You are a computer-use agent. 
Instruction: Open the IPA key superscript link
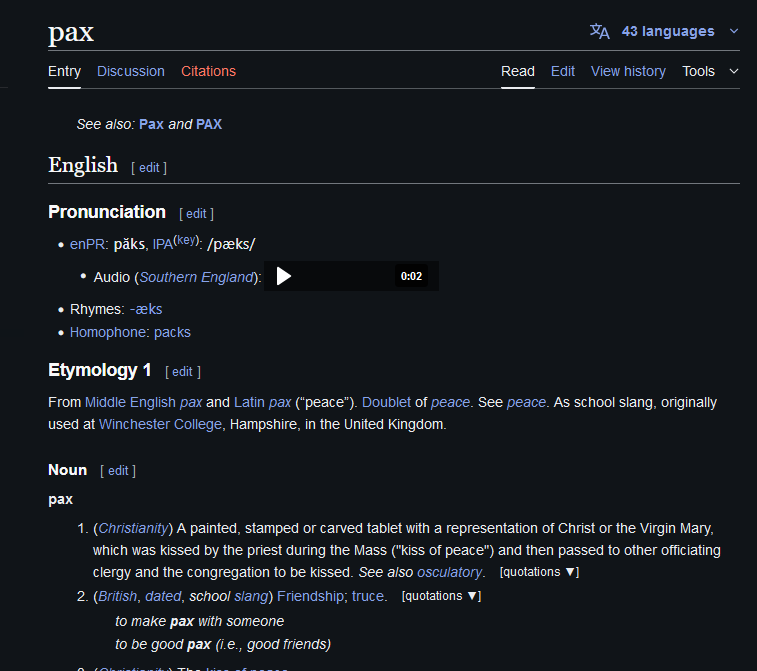185,240
